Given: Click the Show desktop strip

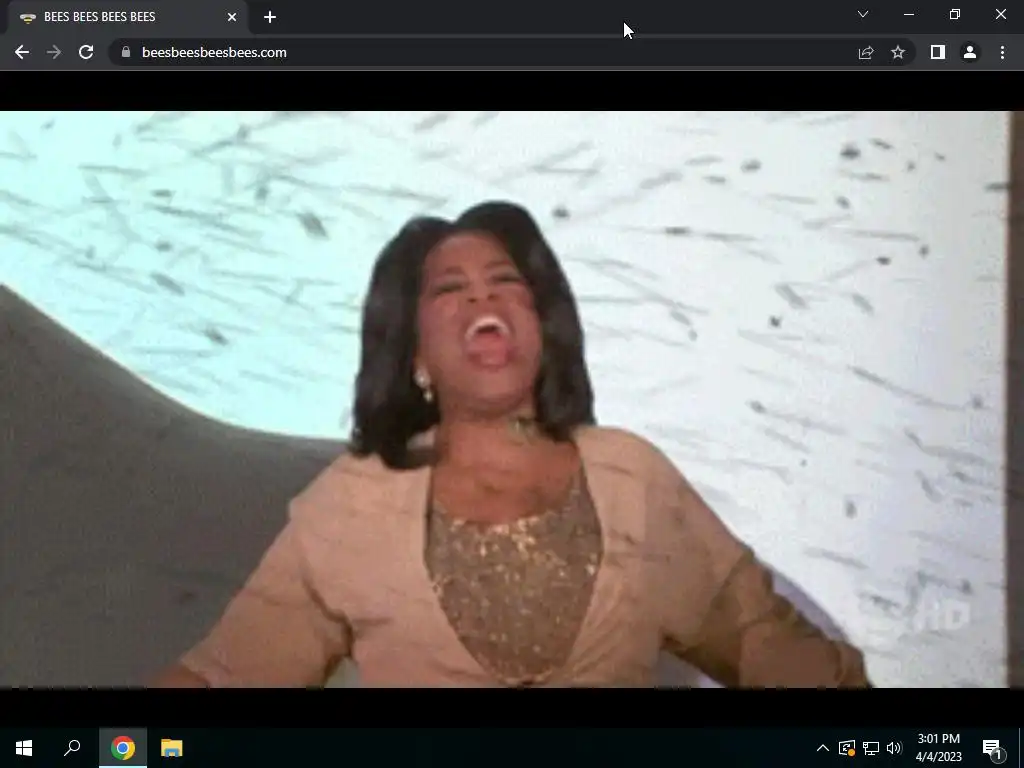Looking at the screenshot, I should click(x=1021, y=748).
